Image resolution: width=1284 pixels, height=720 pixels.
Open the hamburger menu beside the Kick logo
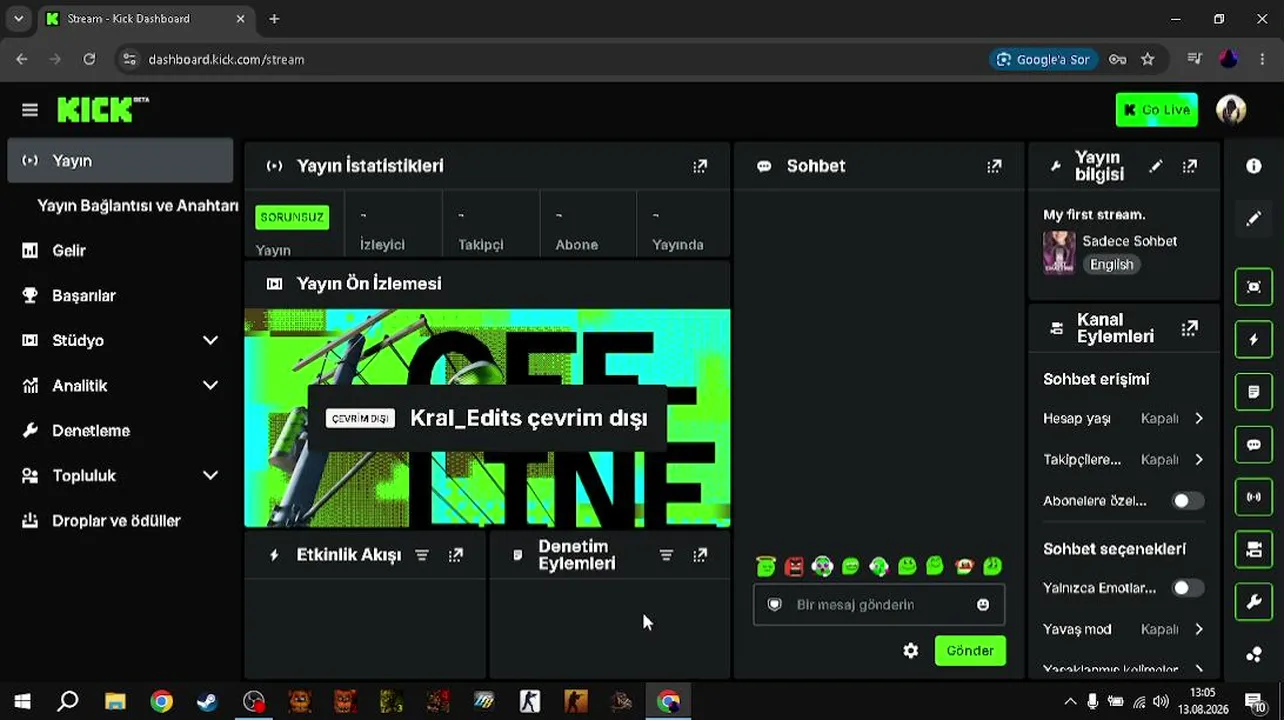30,110
